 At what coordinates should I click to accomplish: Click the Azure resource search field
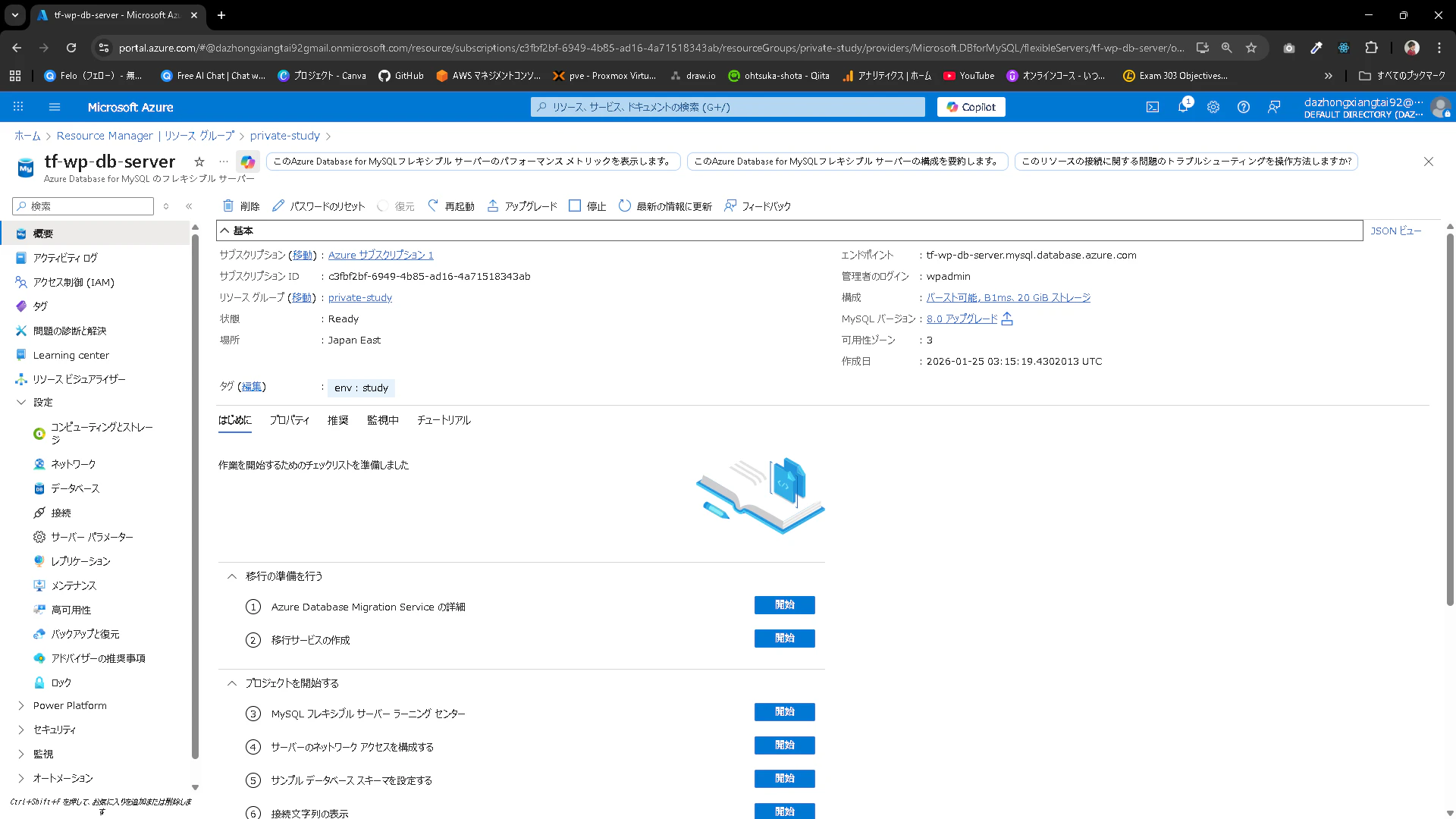coord(728,107)
